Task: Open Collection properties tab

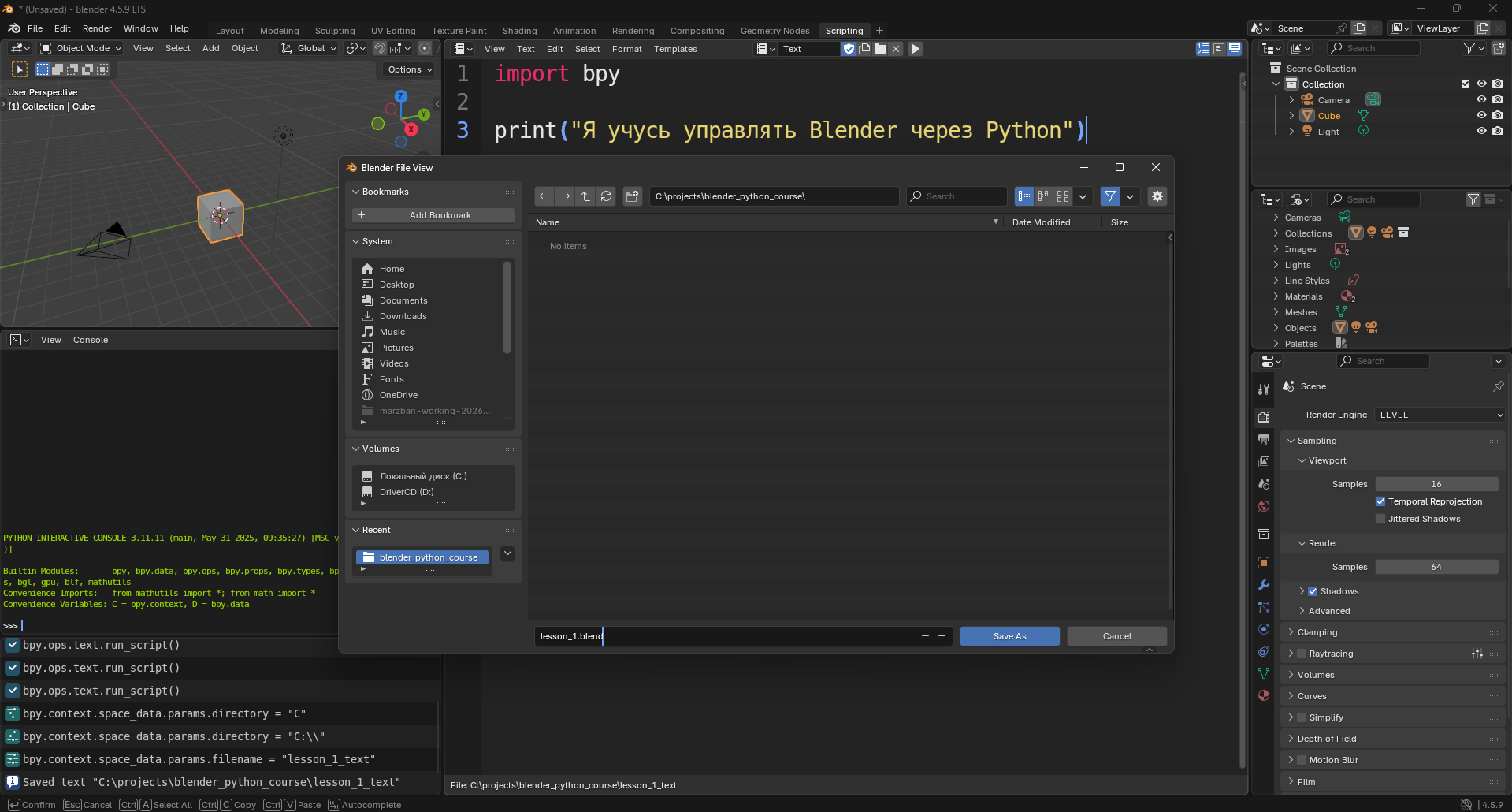Action: (1264, 534)
